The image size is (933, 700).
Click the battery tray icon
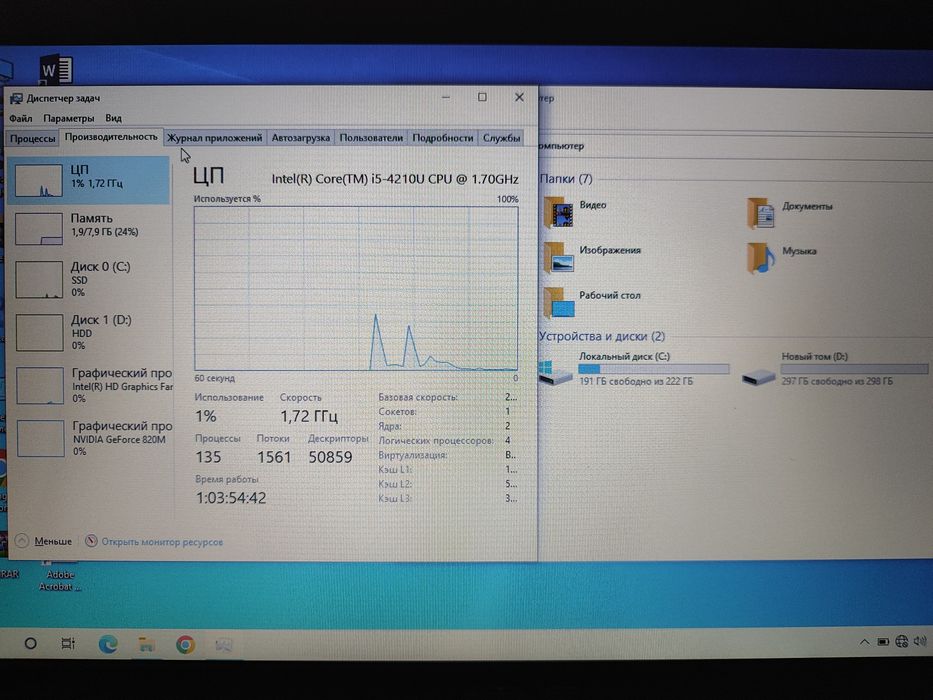point(883,642)
